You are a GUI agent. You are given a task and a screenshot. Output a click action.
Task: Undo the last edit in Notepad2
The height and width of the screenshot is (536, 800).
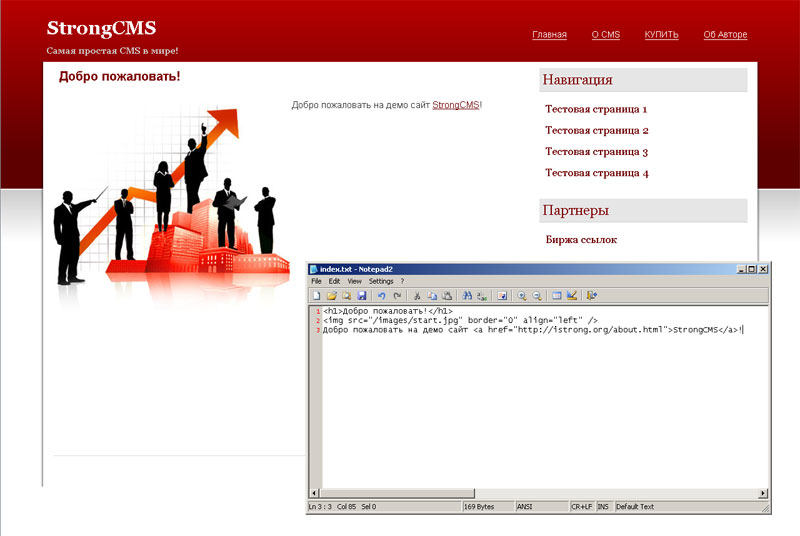[x=382, y=295]
